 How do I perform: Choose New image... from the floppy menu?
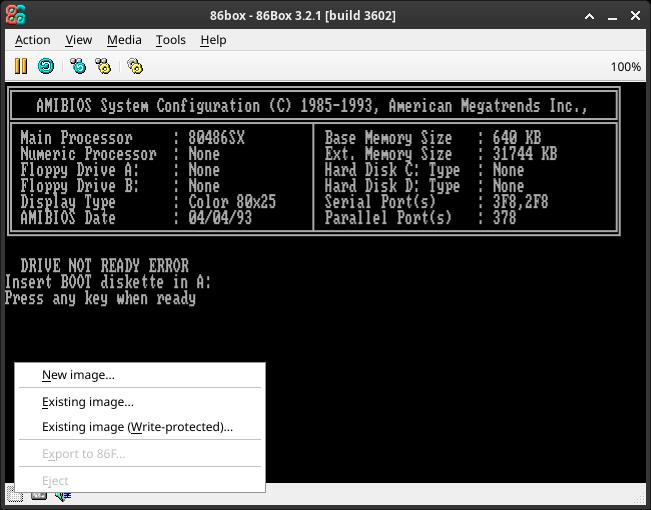[140, 375]
